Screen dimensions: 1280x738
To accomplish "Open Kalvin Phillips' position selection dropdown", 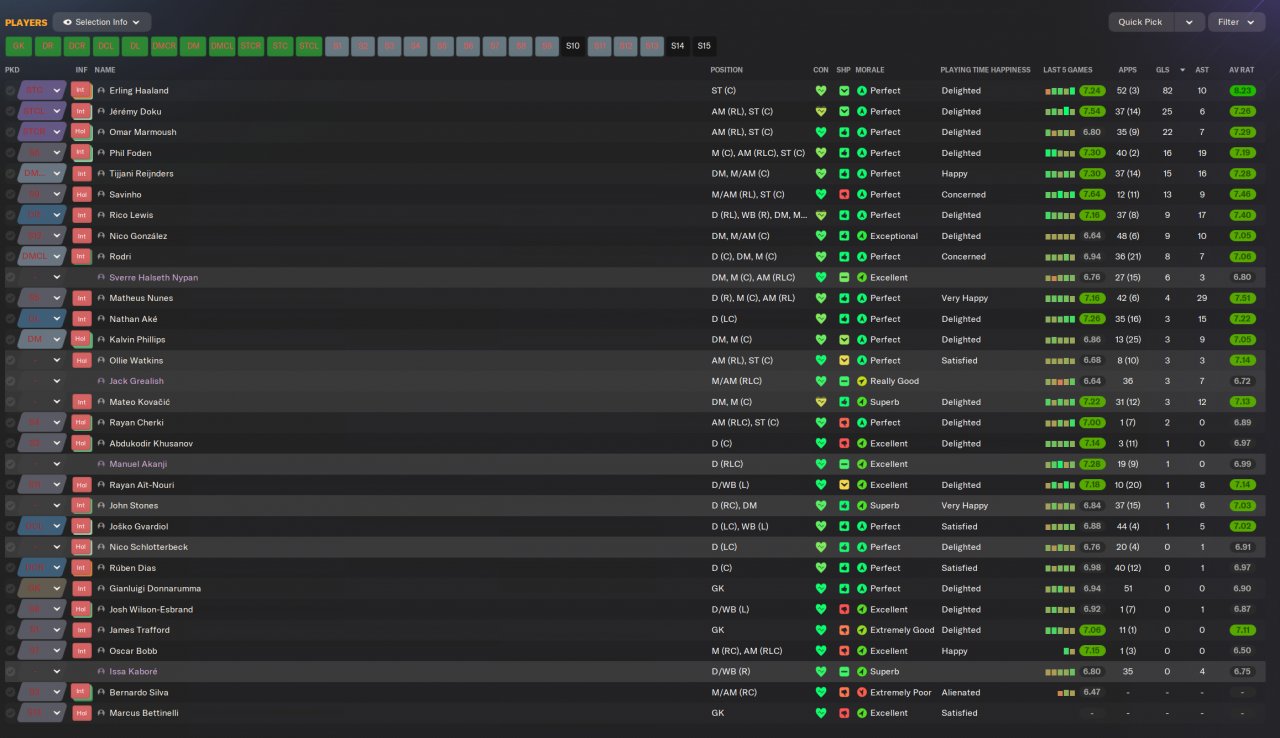I will click(x=57, y=340).
